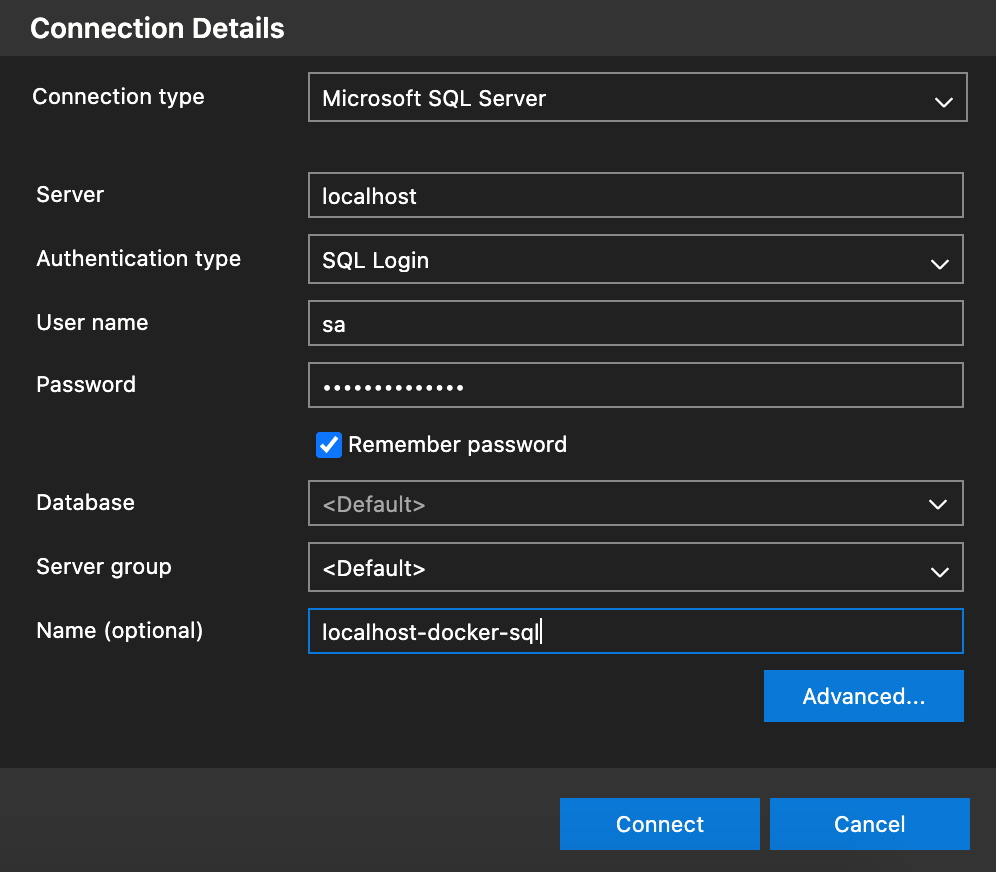The image size is (996, 872).
Task: Click into the masked Password field
Action: pos(635,386)
